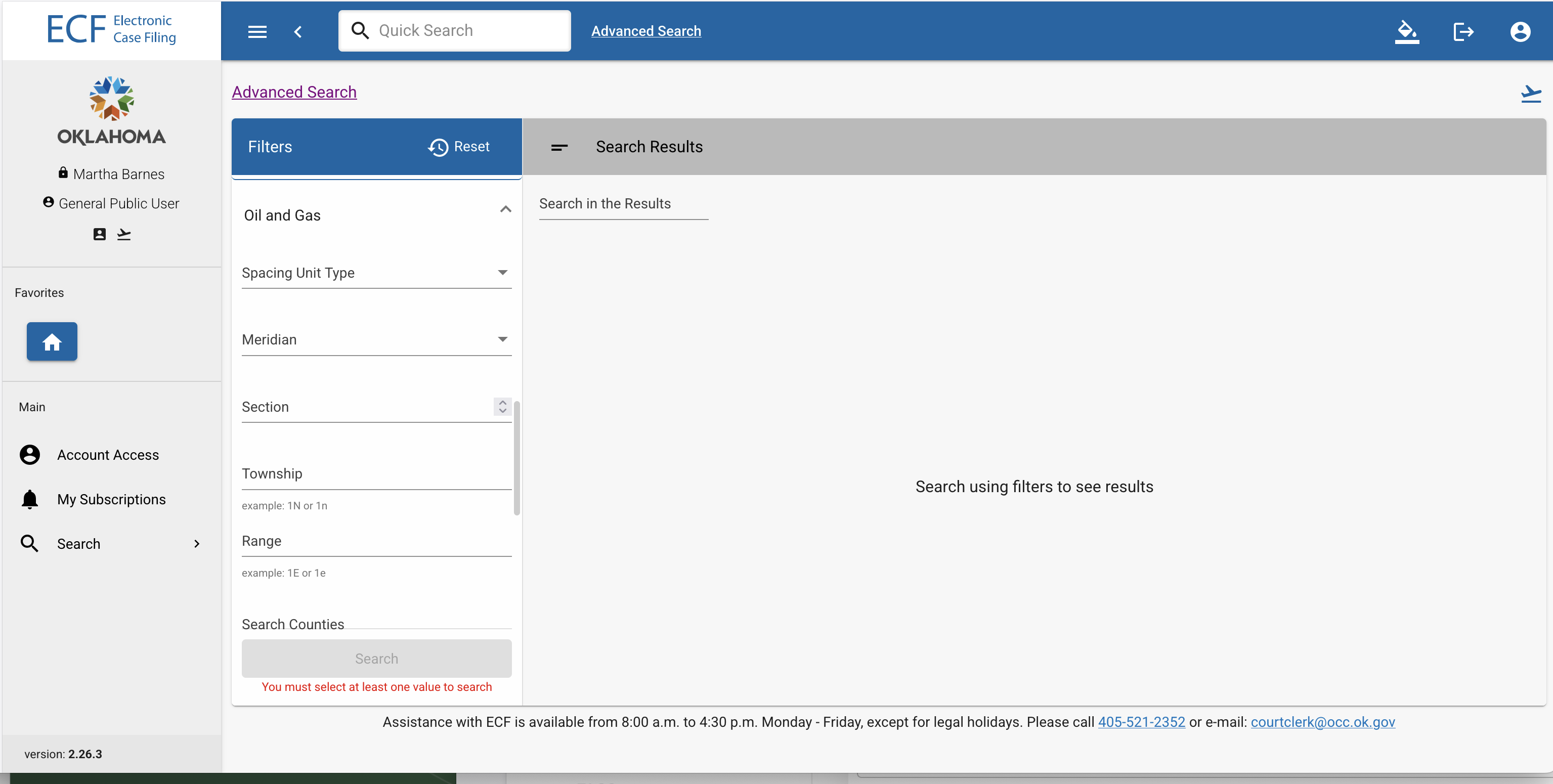The image size is (1553, 784).
Task: Click the My Subscriptions bell icon
Action: [29, 500]
